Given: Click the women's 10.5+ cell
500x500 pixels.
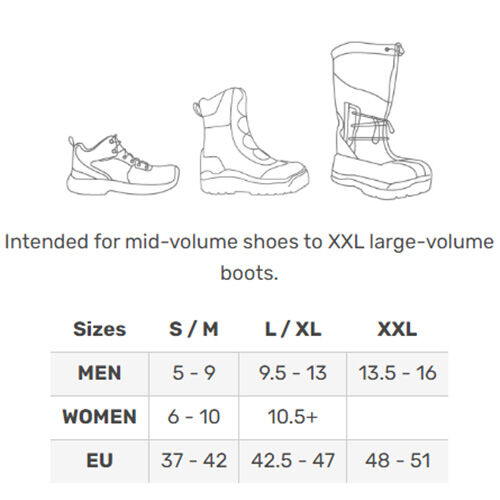Looking at the screenshot, I should coord(293,417).
